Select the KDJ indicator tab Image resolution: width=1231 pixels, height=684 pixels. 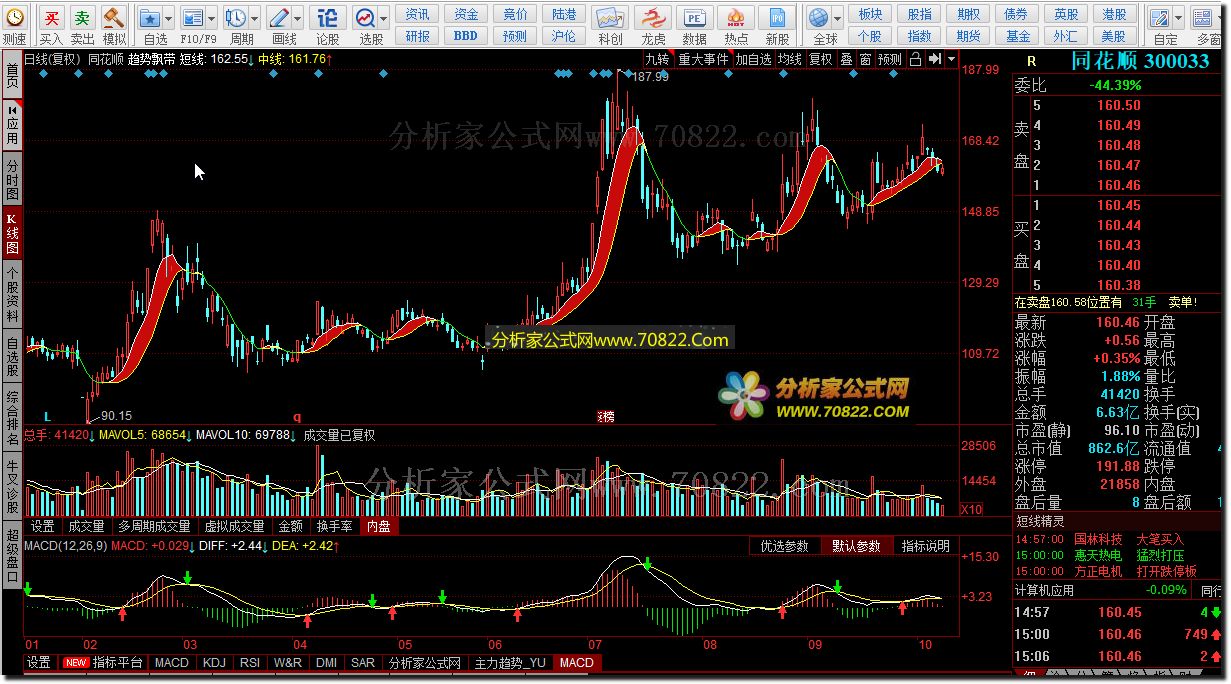(214, 662)
